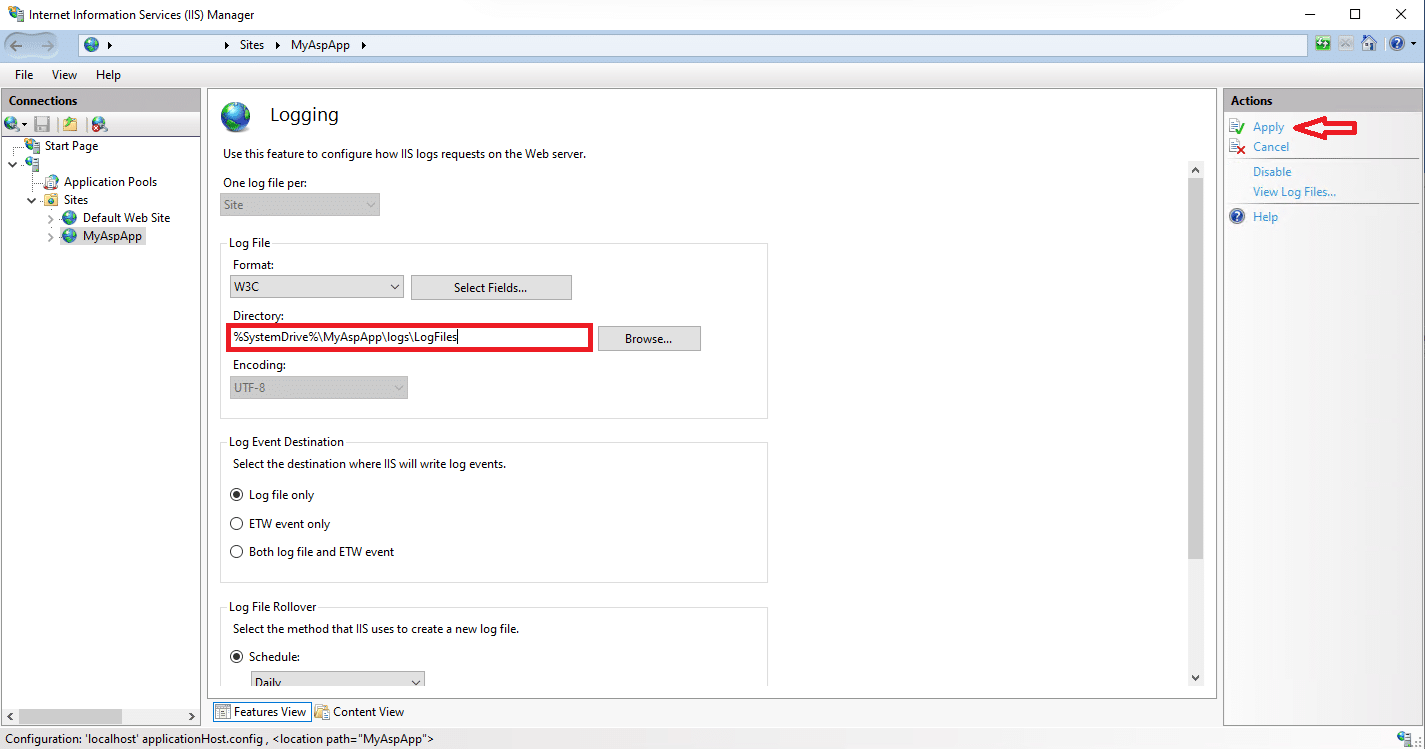This screenshot has height=749, width=1425.
Task: Click the Up folder icon in Connections
Action: coord(70,124)
